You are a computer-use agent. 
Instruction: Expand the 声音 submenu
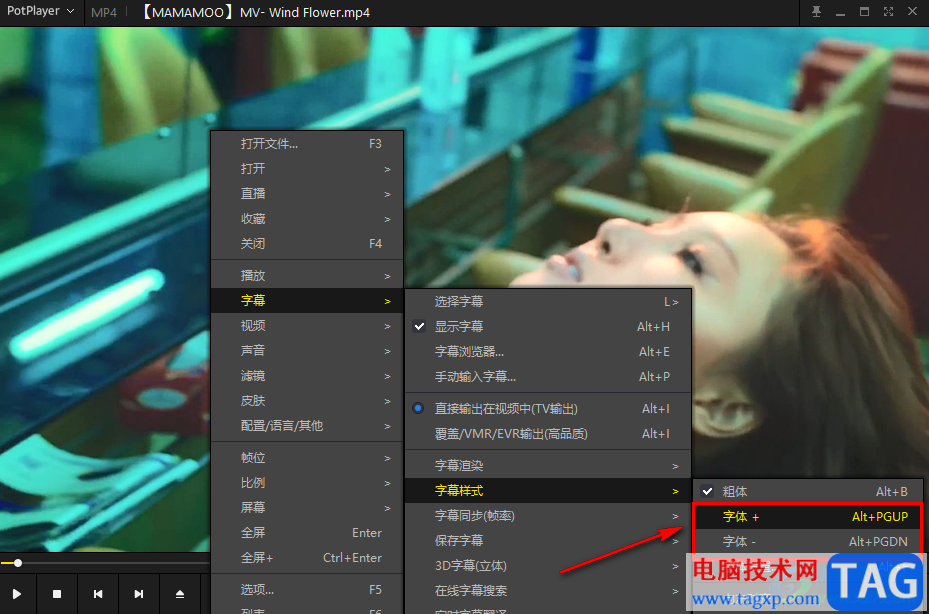click(x=307, y=350)
